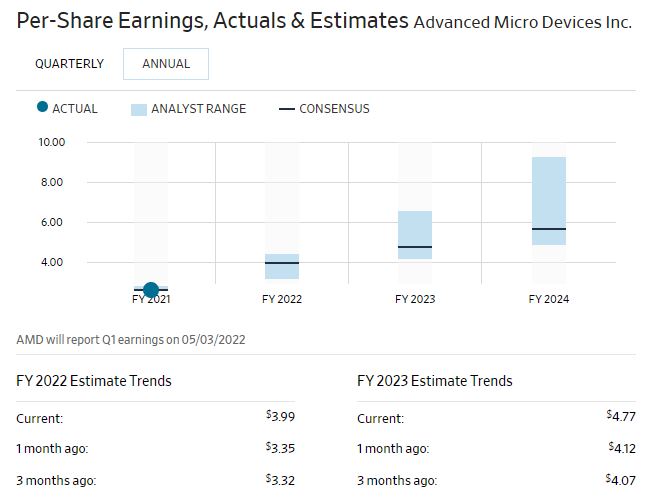Click the ACTUAL legend label
Viewport: 647px width, 501px height.
tap(75, 109)
